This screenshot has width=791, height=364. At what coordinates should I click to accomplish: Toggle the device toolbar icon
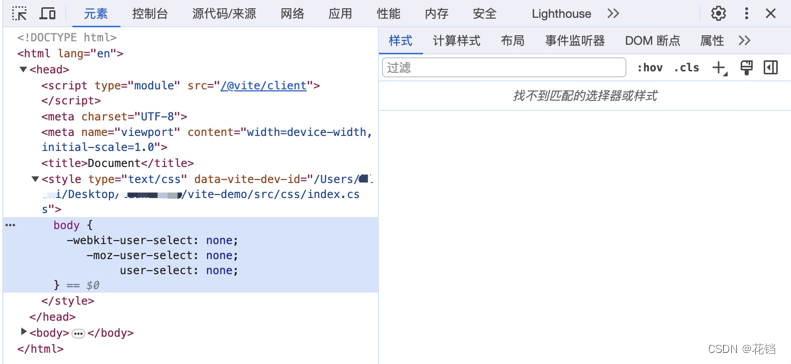[x=47, y=14]
